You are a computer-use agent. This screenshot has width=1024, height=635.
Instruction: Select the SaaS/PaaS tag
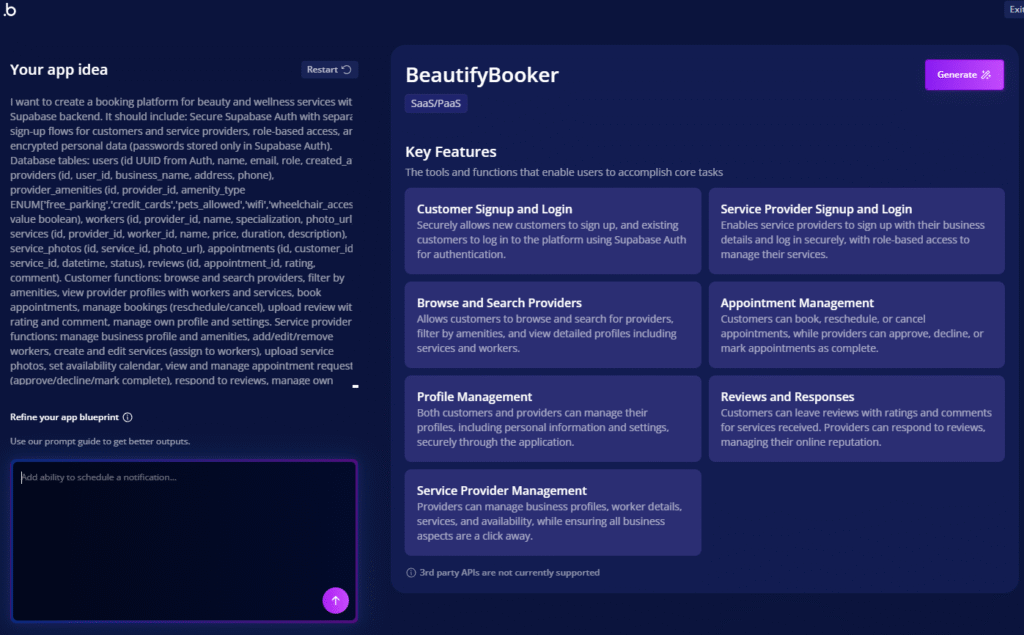click(438, 103)
